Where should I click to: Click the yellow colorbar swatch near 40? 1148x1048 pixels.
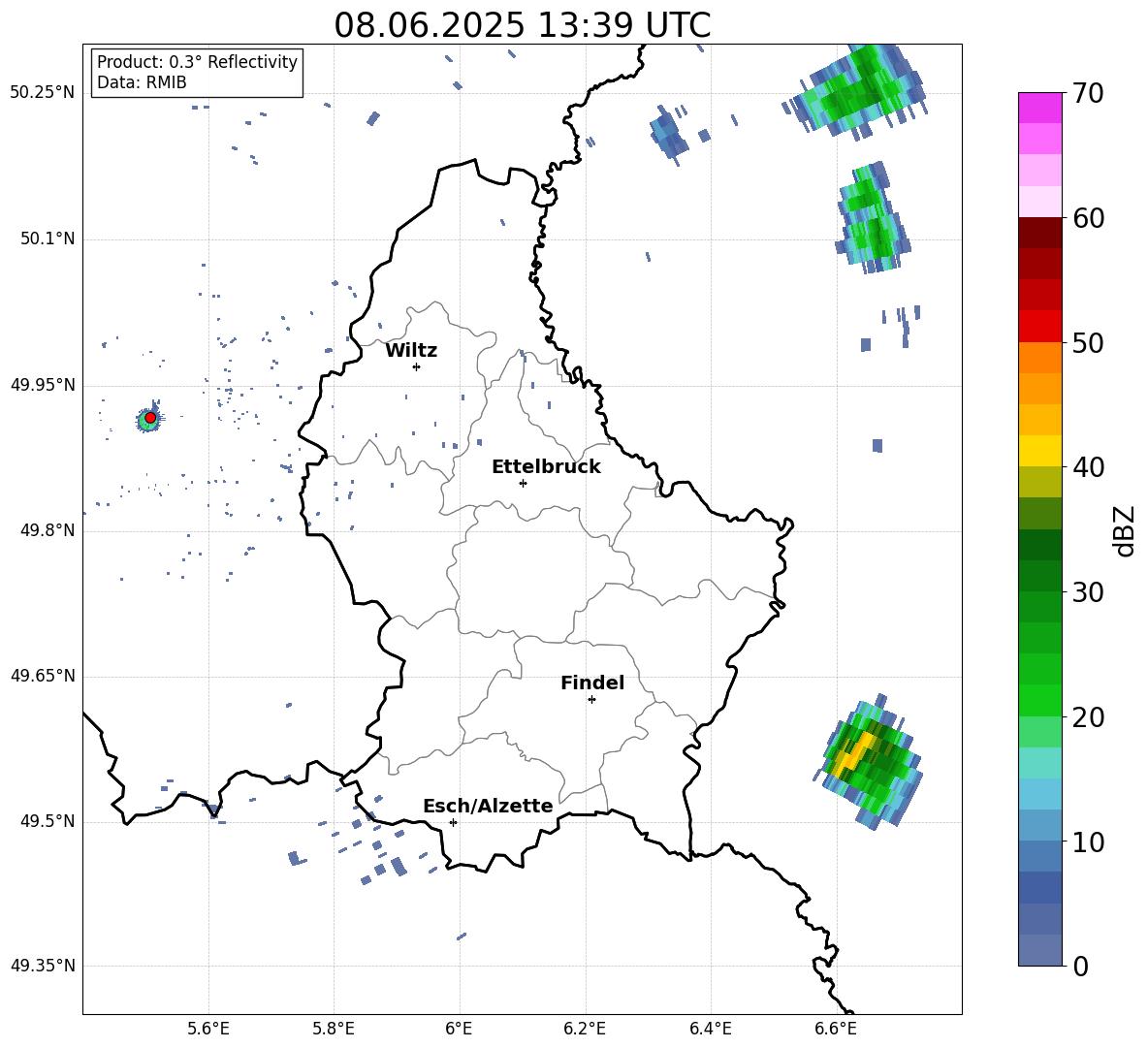[x=1039, y=451]
